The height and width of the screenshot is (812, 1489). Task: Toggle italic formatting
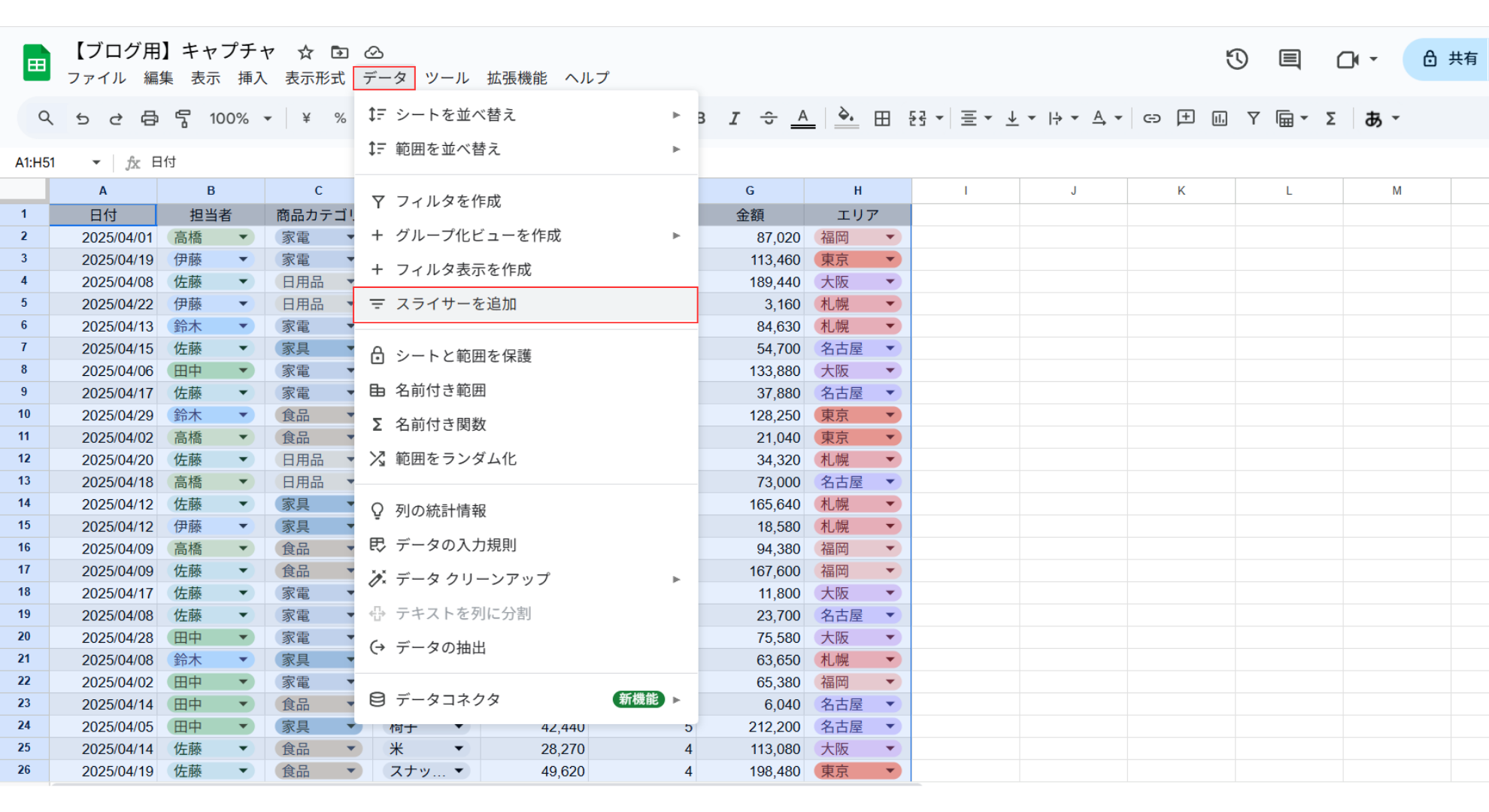pos(734,118)
